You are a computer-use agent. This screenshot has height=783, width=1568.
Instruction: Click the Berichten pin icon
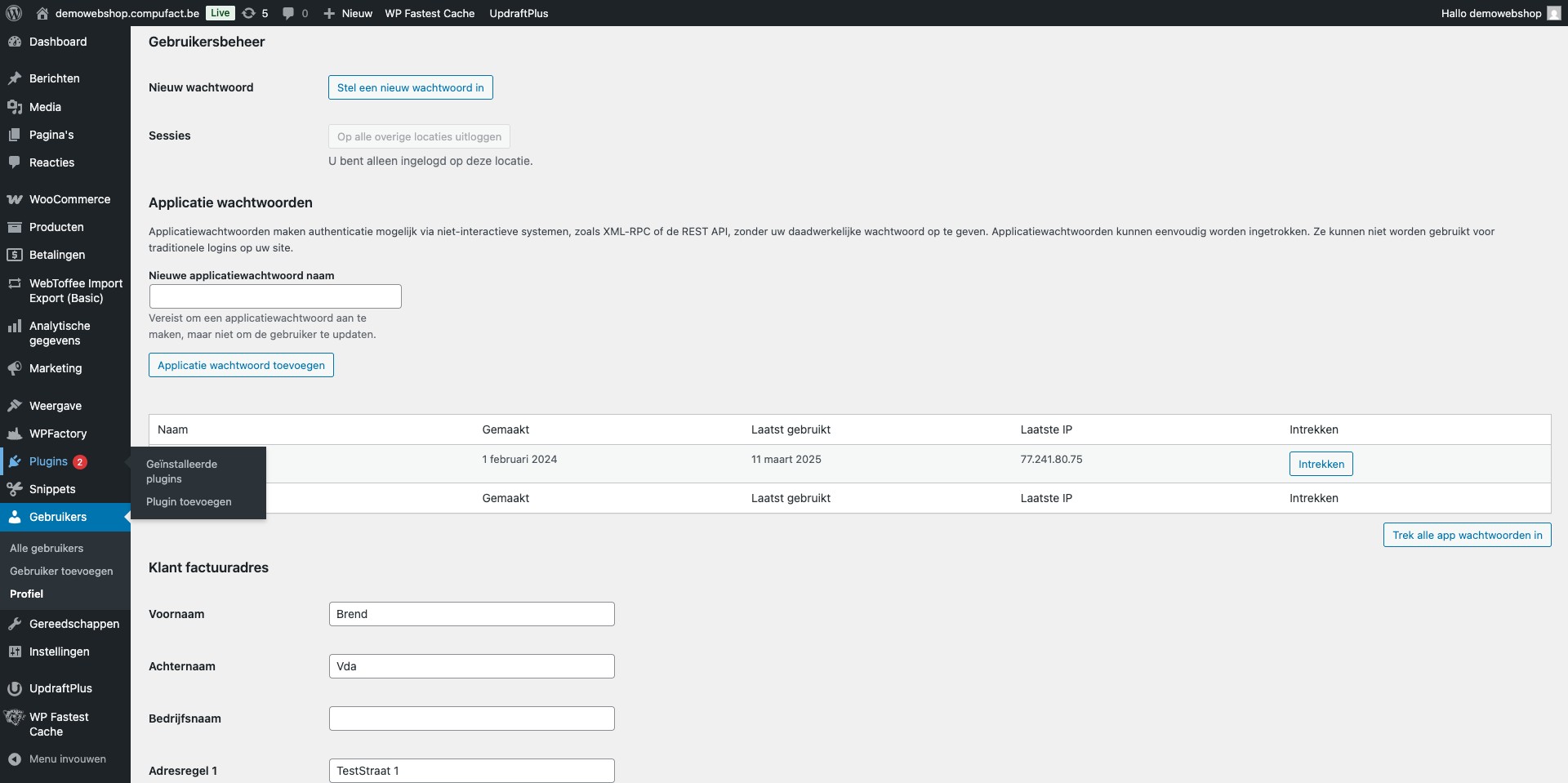[x=15, y=78]
